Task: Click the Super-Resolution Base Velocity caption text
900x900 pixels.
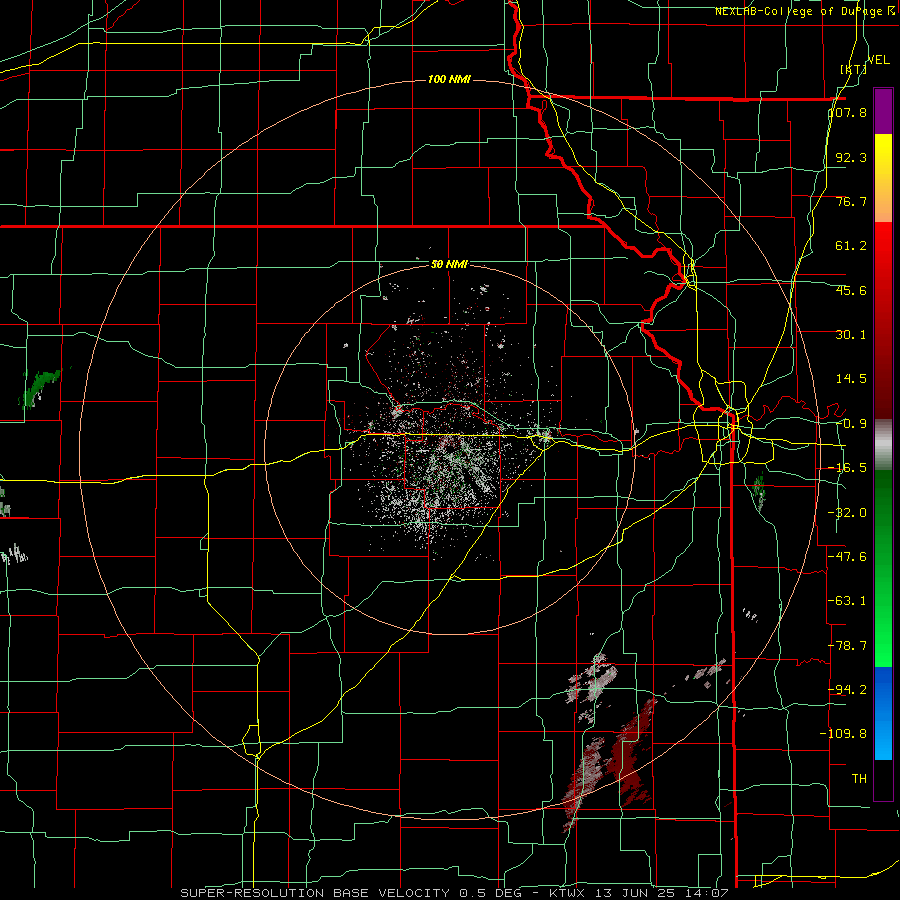Action: coord(454,893)
